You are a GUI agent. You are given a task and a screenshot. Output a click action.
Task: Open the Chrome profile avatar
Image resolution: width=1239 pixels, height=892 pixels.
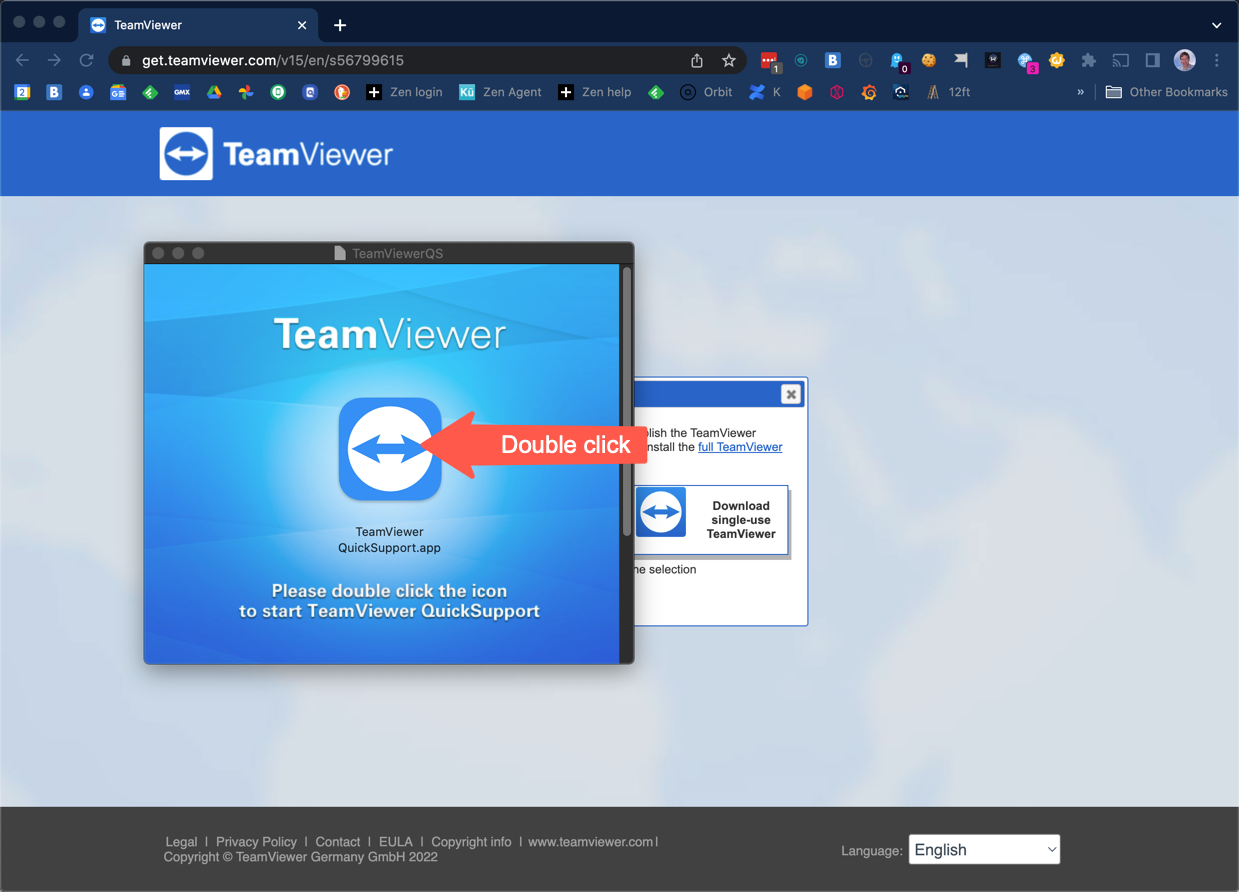point(1185,60)
